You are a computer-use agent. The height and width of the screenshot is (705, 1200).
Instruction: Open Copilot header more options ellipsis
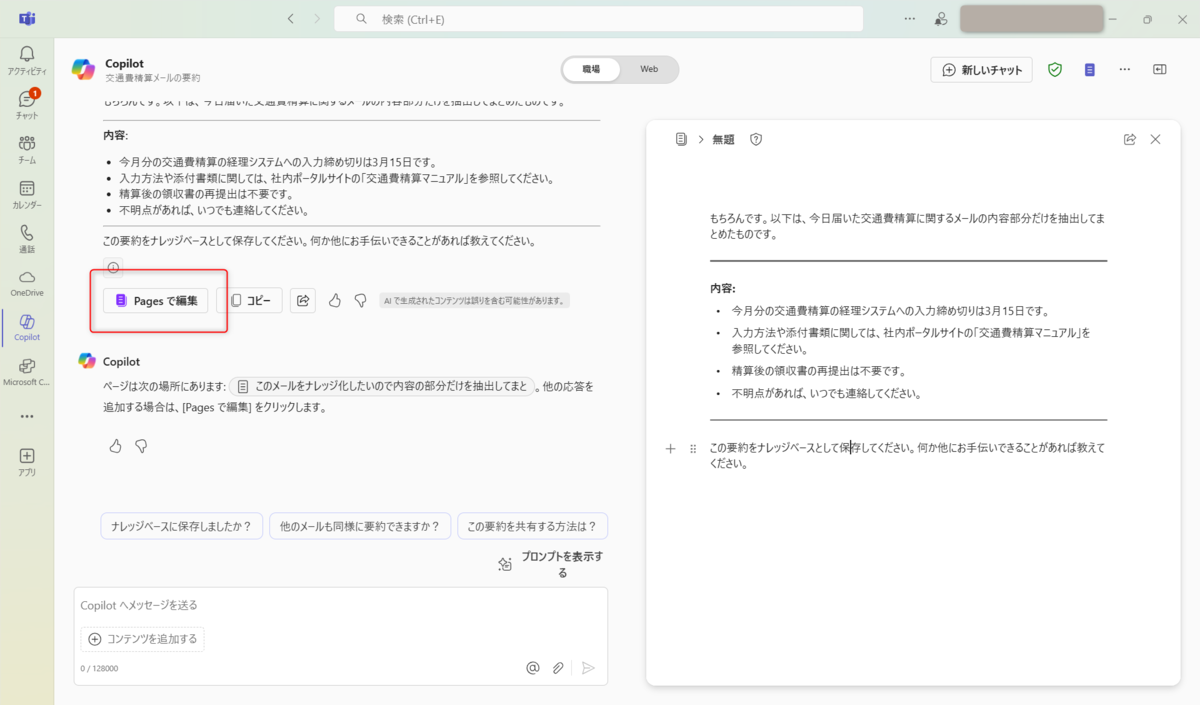tap(1125, 70)
